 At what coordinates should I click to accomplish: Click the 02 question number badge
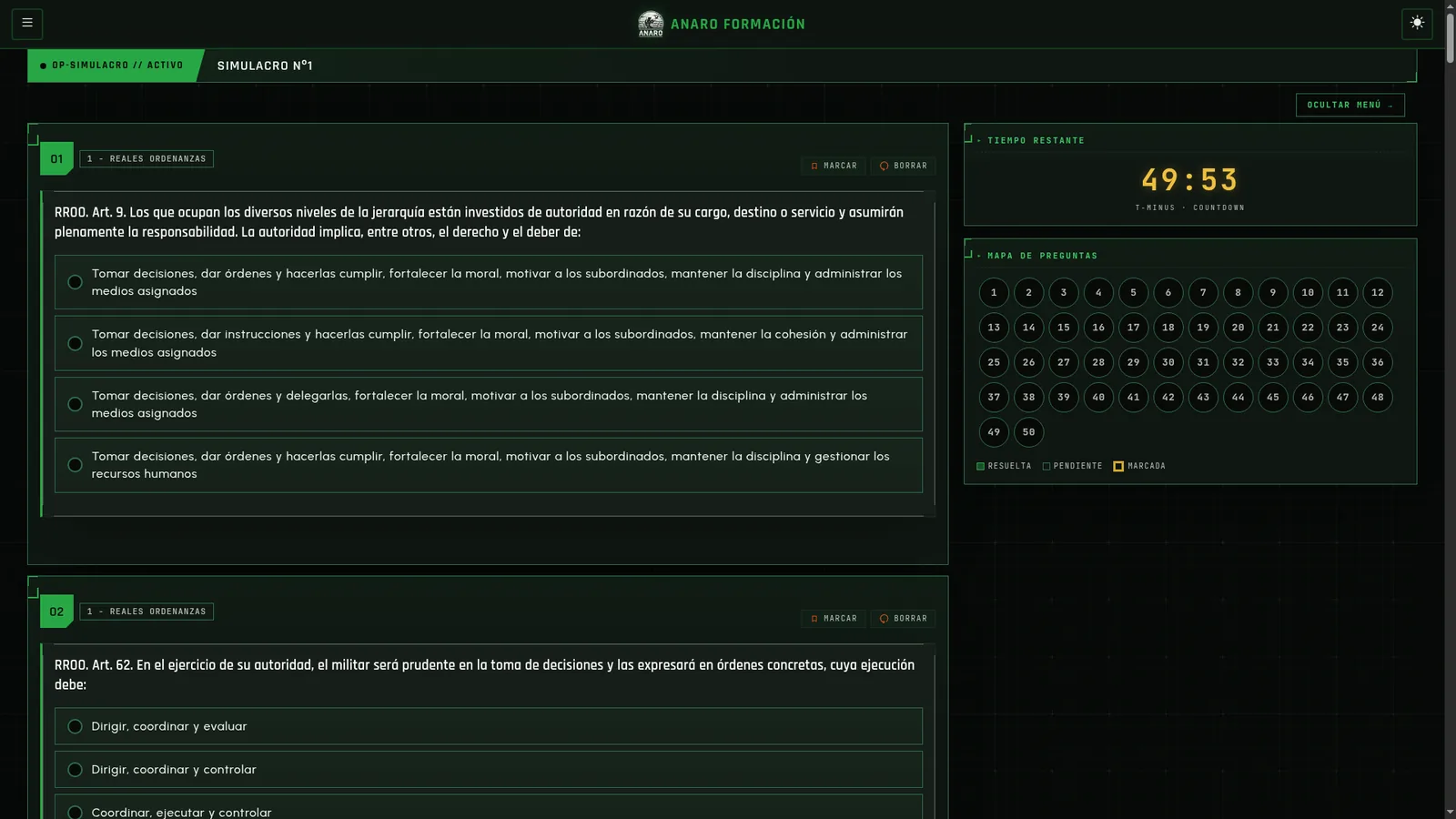pyautogui.click(x=56, y=612)
